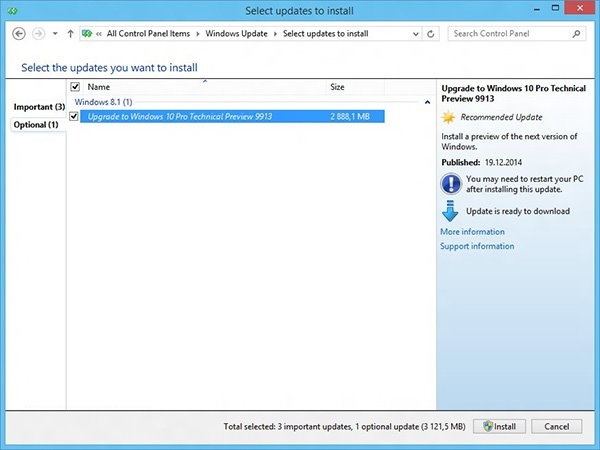Minimize the Select updates to install window
This screenshot has width=600, height=450.
(x=537, y=9)
